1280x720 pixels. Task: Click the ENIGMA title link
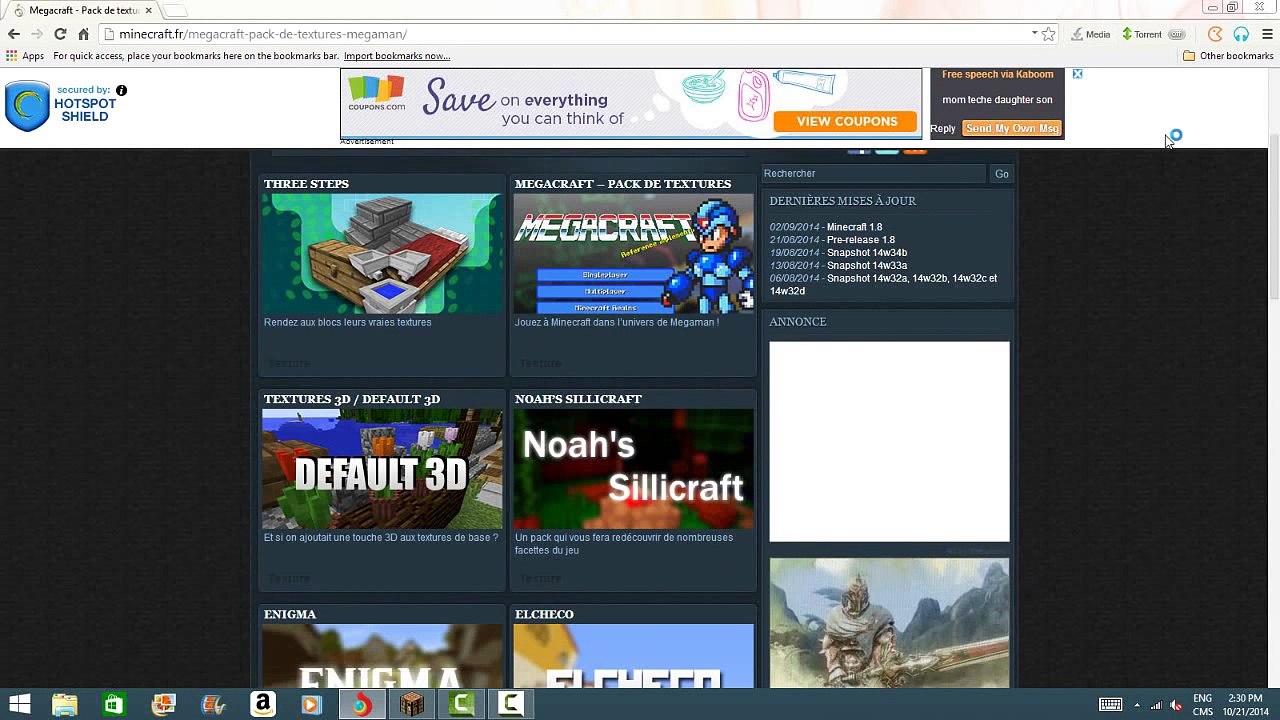click(290, 614)
